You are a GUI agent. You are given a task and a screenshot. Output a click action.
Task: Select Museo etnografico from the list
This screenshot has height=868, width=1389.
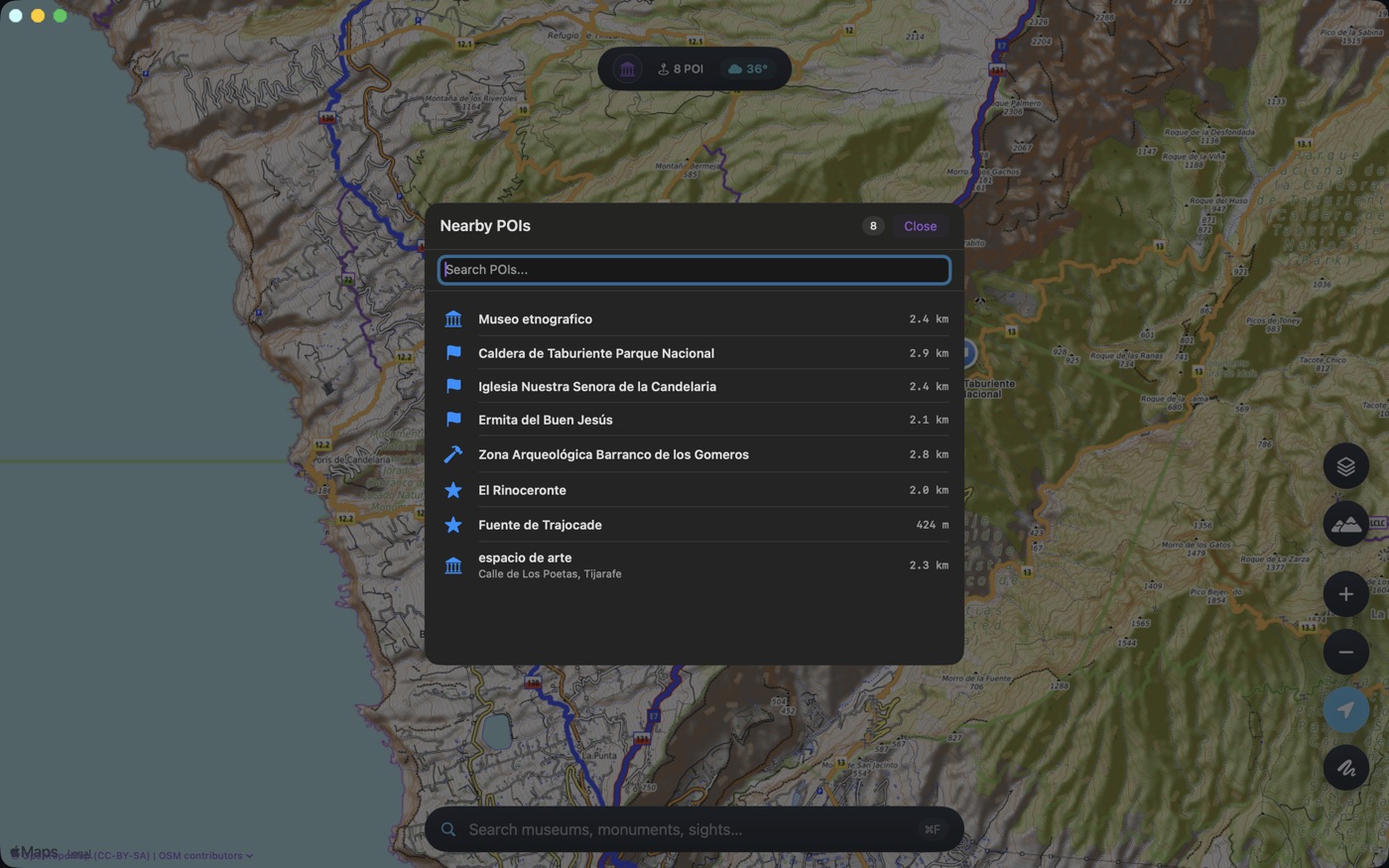[x=694, y=319]
